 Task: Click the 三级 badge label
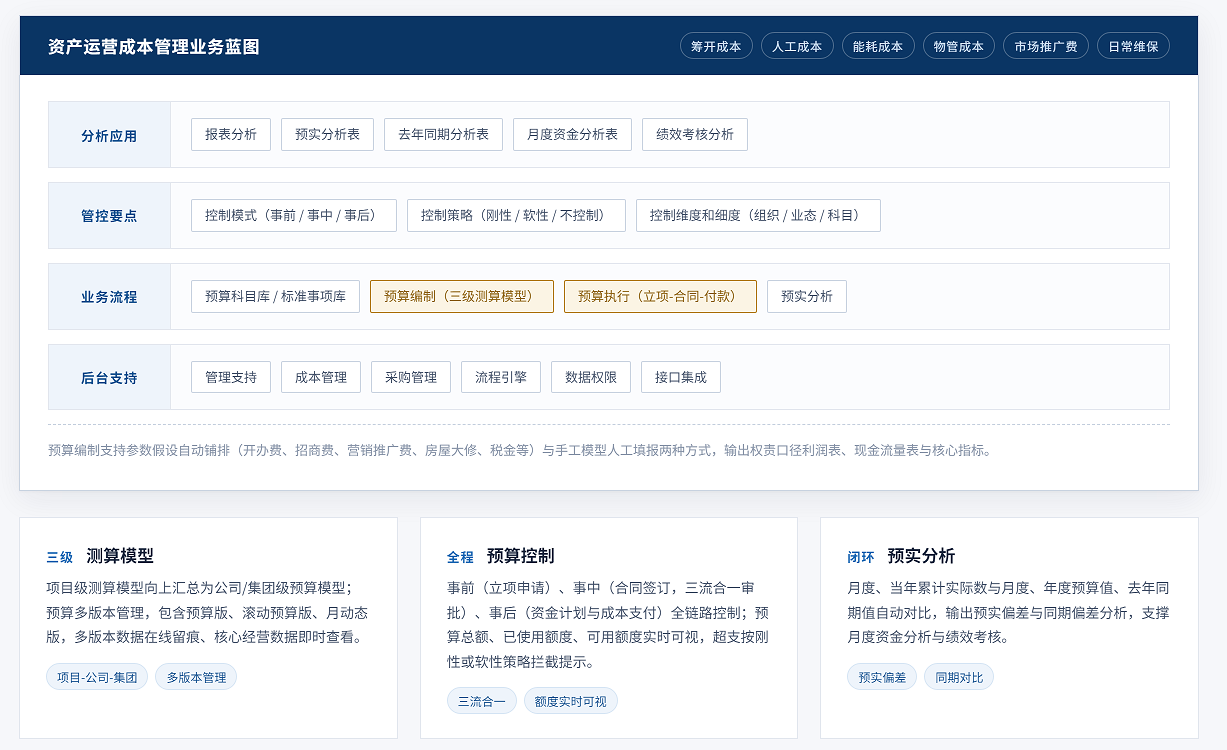(x=60, y=557)
